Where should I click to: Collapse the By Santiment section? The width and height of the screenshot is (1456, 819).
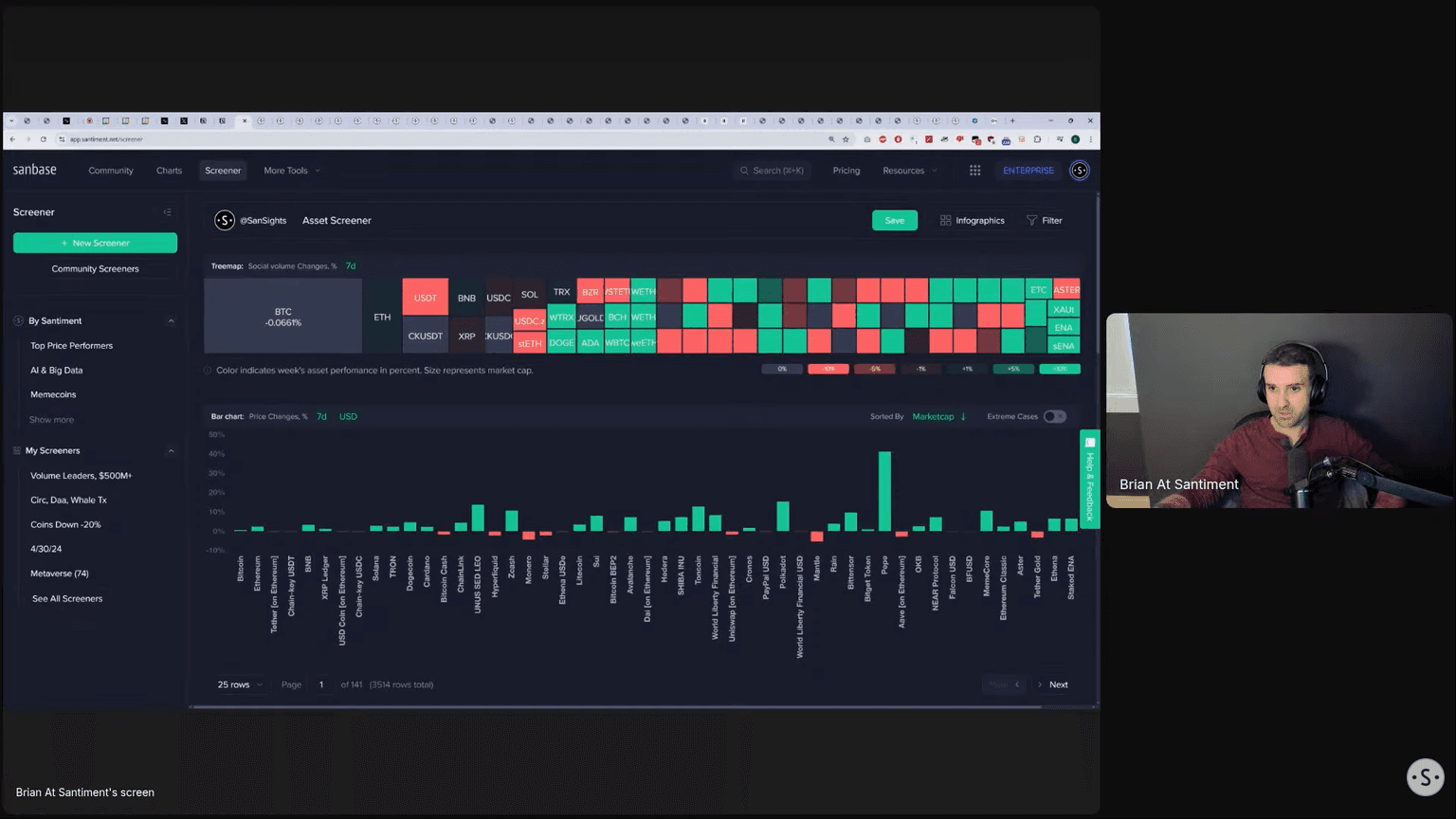tap(171, 321)
